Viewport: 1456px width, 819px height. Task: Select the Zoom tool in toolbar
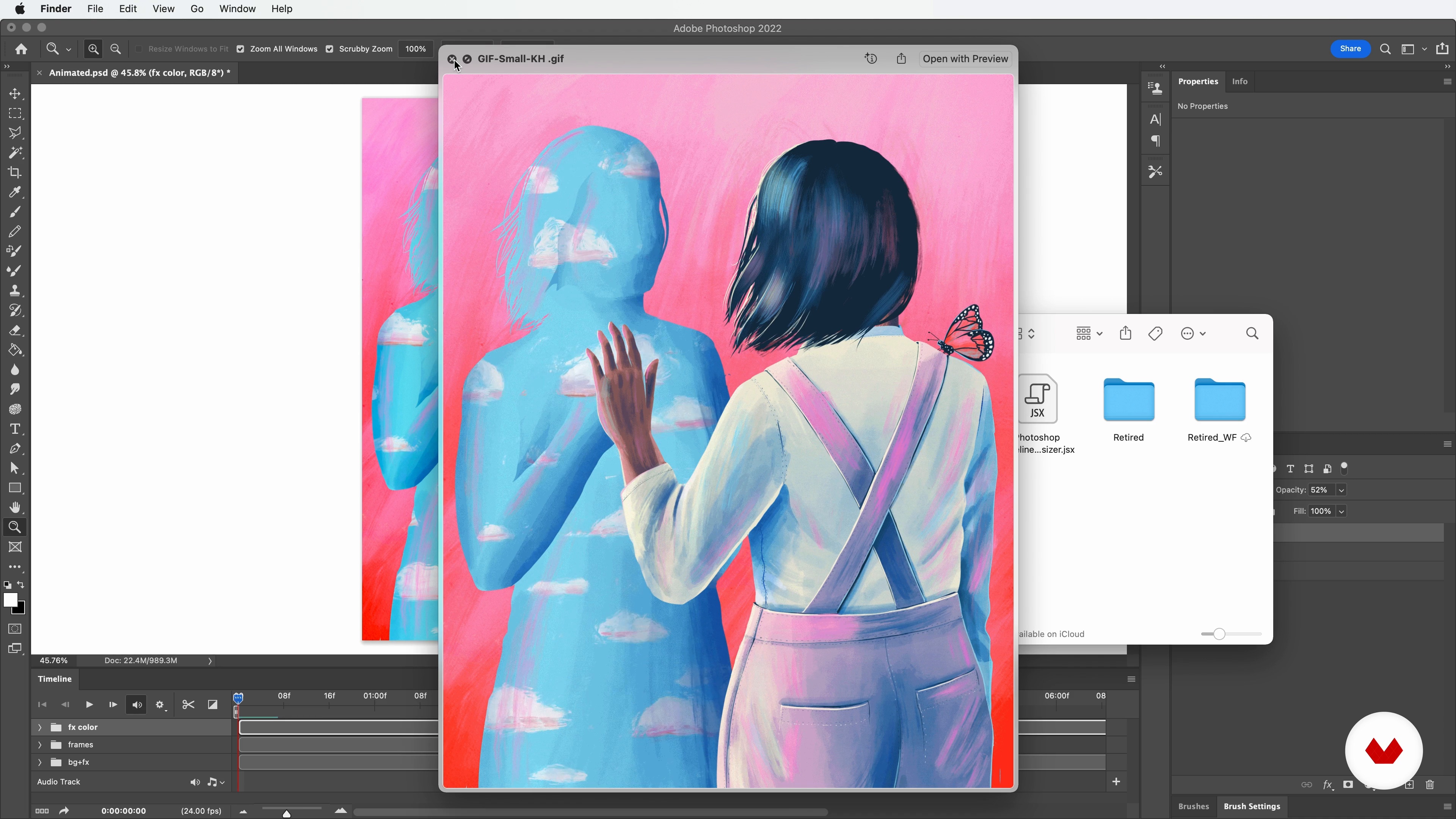click(x=15, y=527)
